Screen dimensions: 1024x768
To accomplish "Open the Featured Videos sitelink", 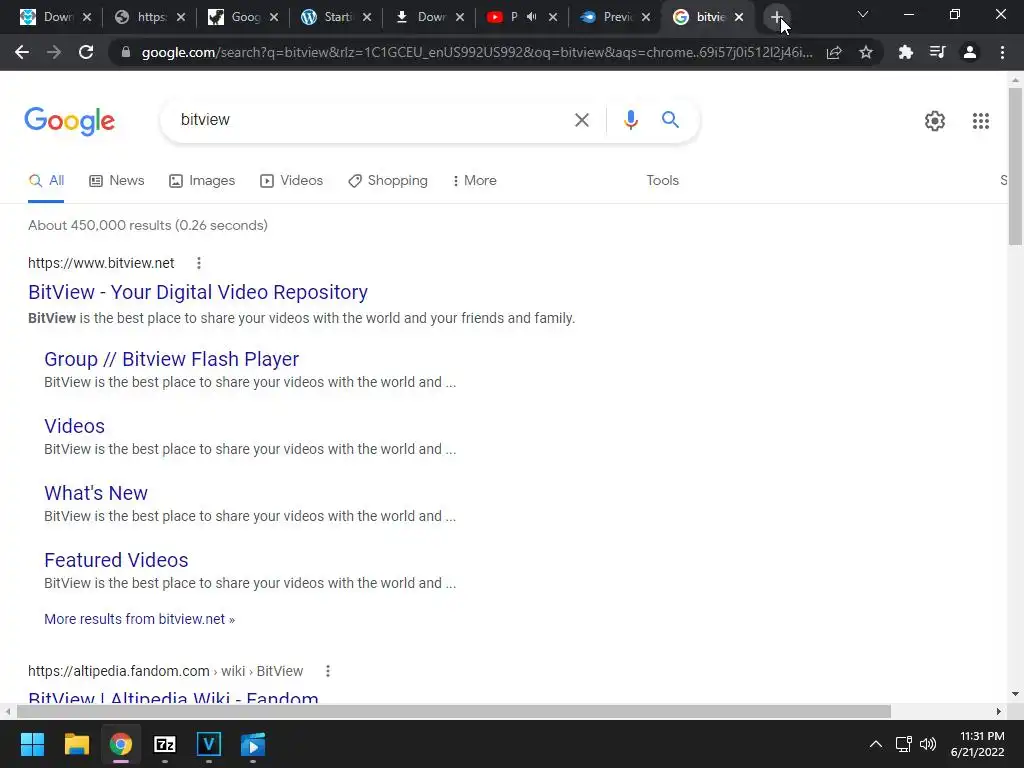I will click(x=116, y=560).
